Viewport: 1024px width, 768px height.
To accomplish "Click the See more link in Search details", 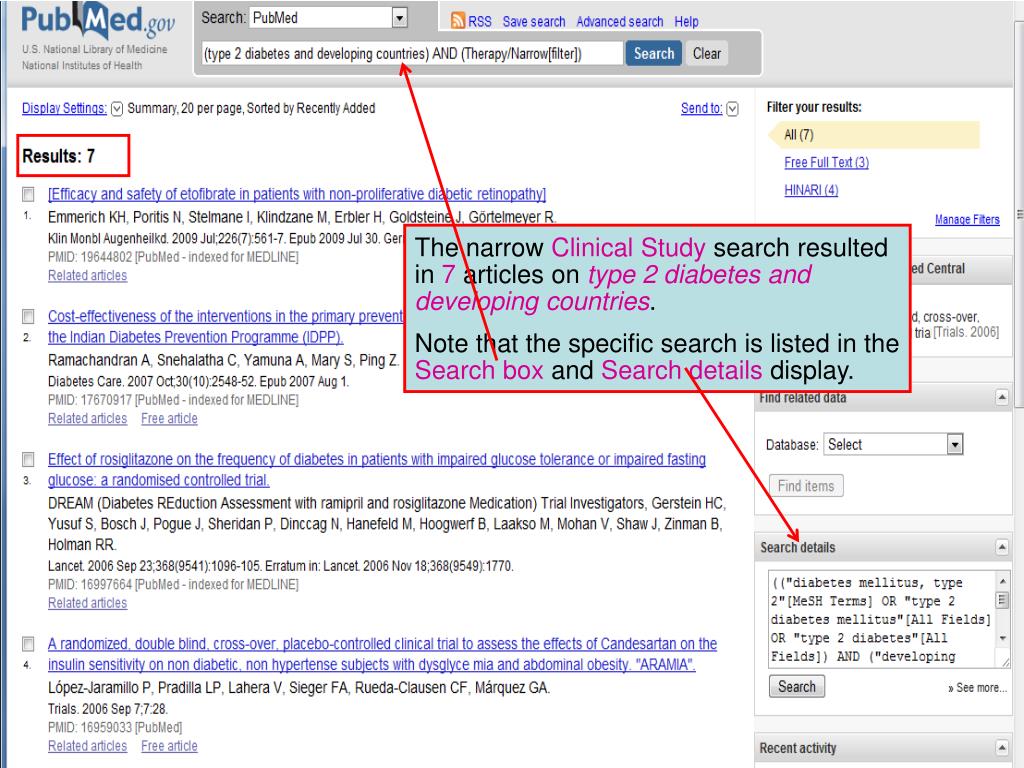I will (977, 688).
